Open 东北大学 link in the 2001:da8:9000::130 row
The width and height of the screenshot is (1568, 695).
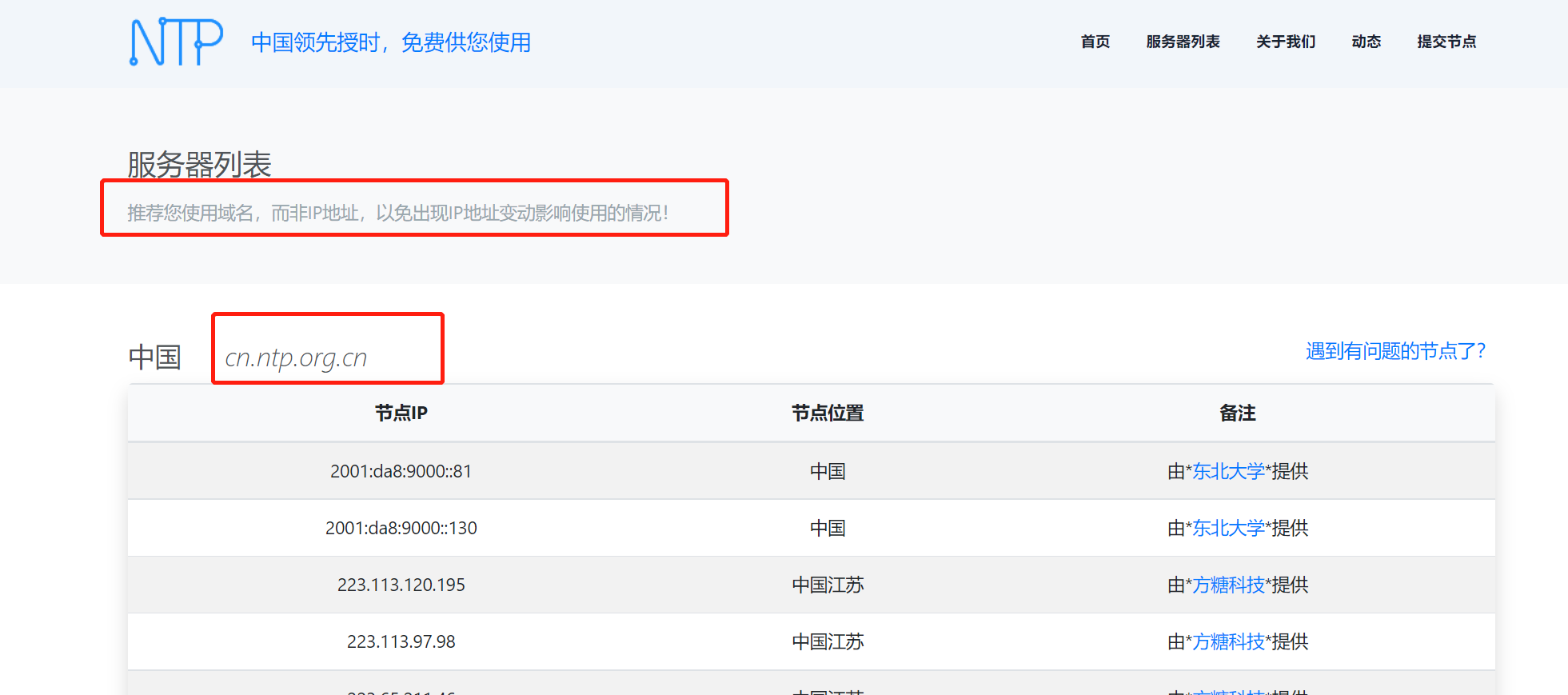pyautogui.click(x=1228, y=529)
